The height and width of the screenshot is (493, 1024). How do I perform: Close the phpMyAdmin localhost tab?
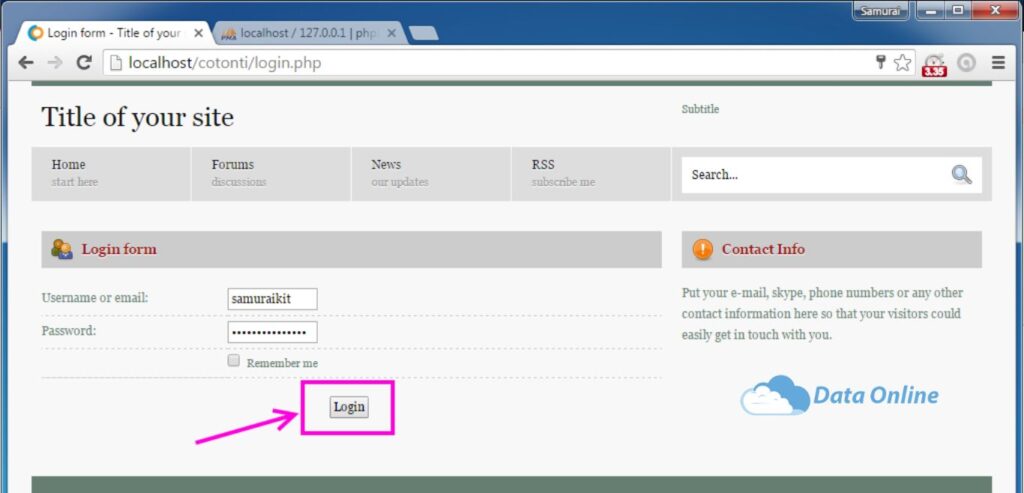tap(391, 33)
